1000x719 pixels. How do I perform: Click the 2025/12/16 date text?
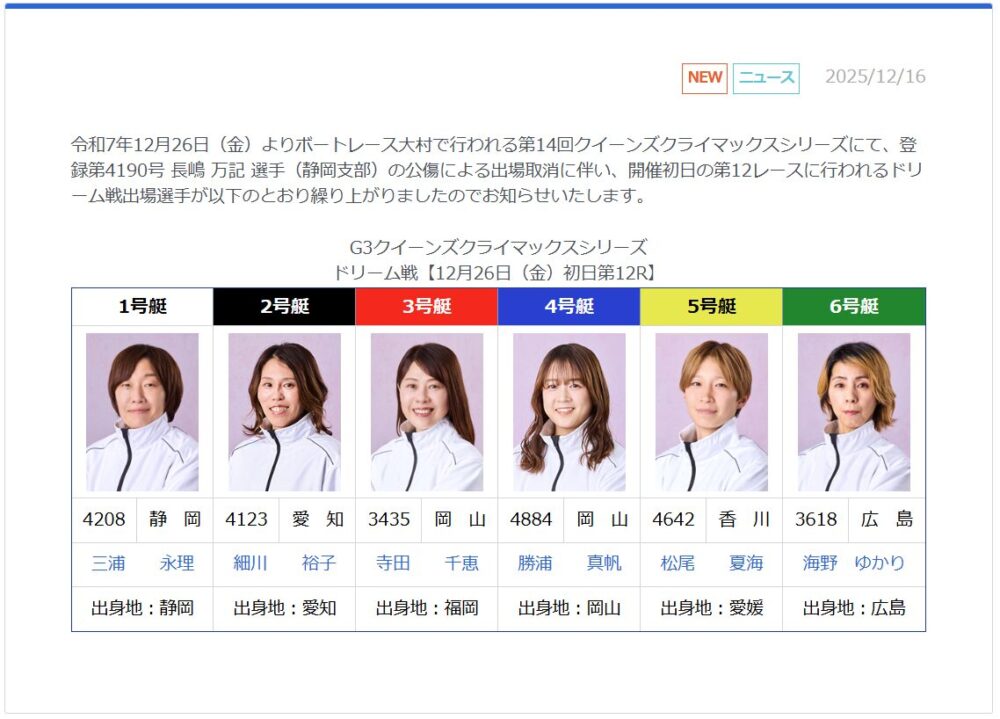click(x=875, y=77)
